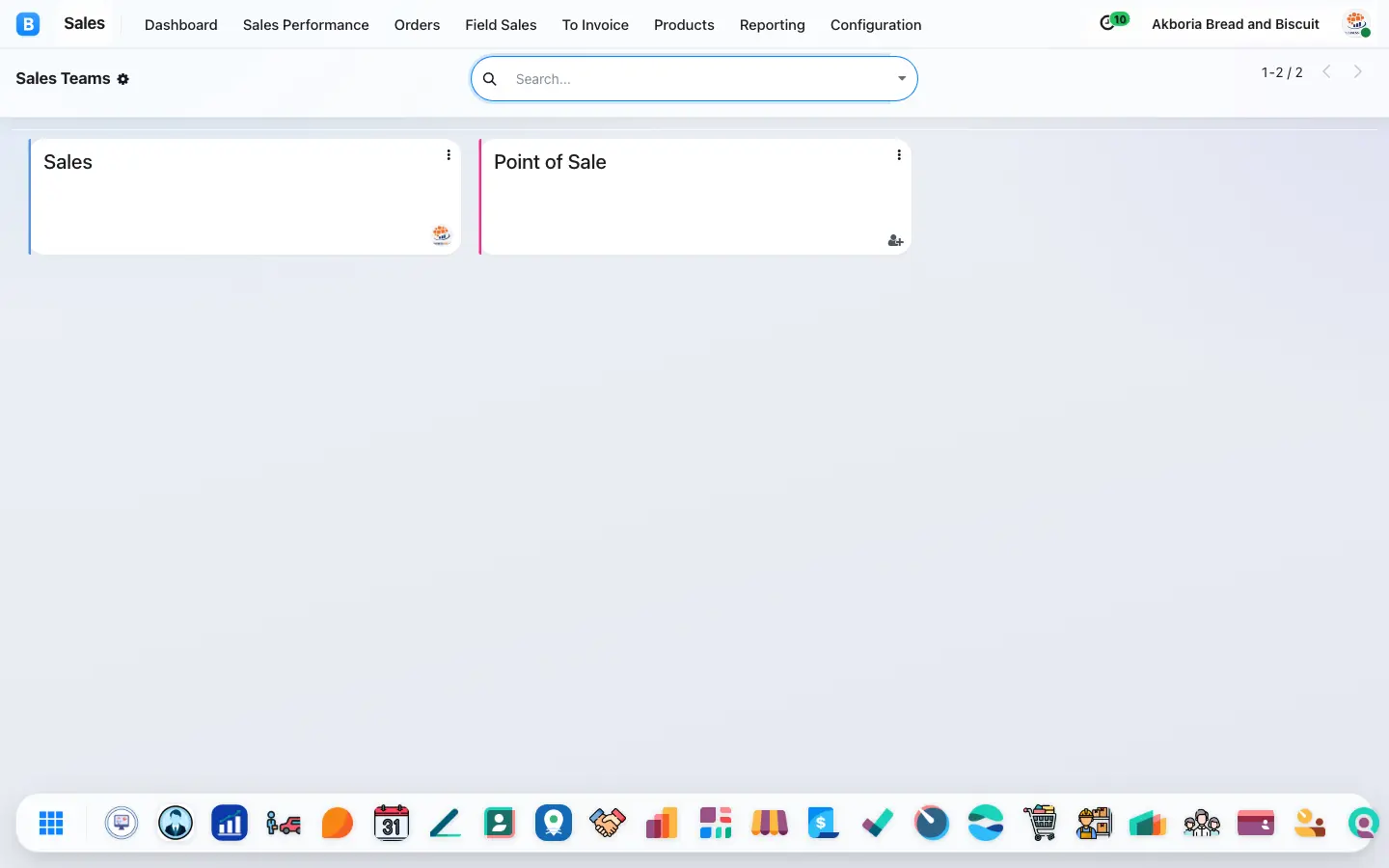
Task: Open the Configuration menu
Action: (x=876, y=25)
